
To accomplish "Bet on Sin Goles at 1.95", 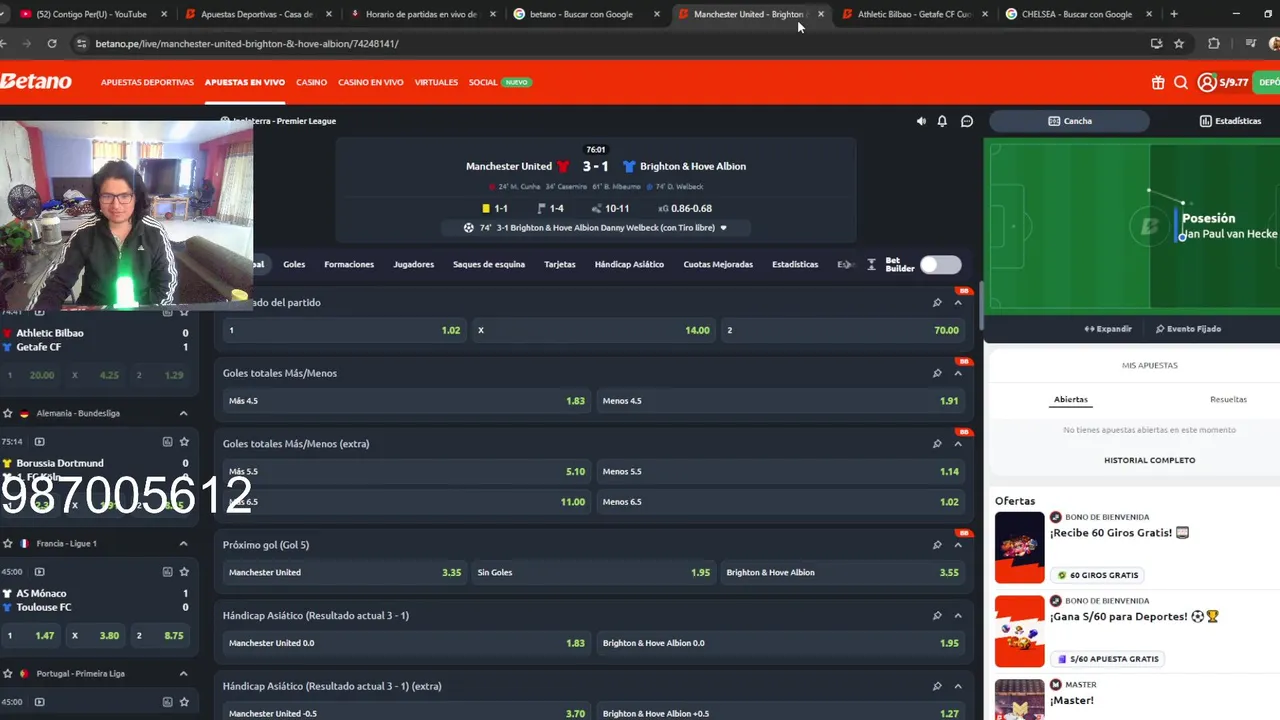I will pos(593,573).
